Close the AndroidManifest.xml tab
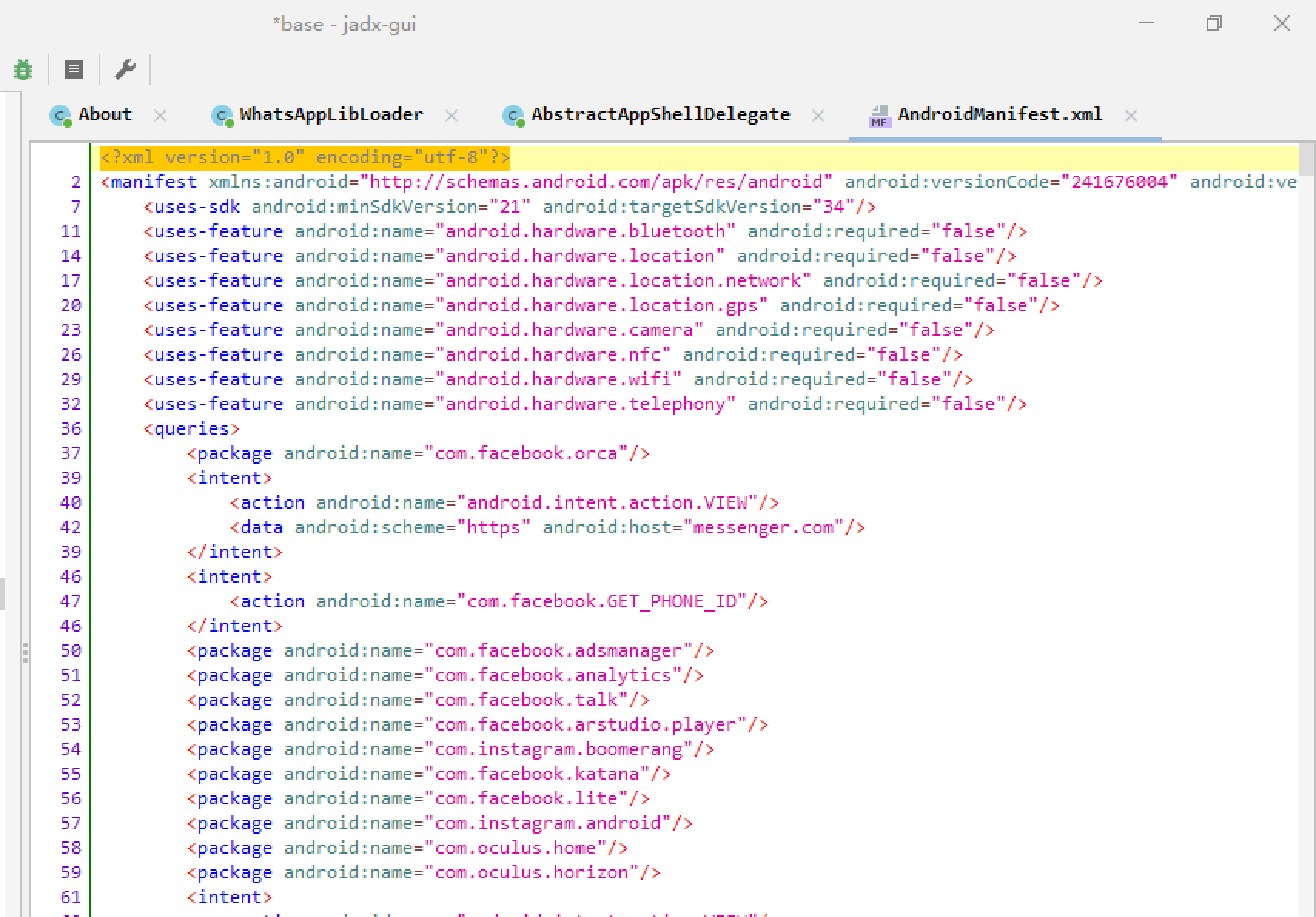The width and height of the screenshot is (1316, 917). [1131, 116]
